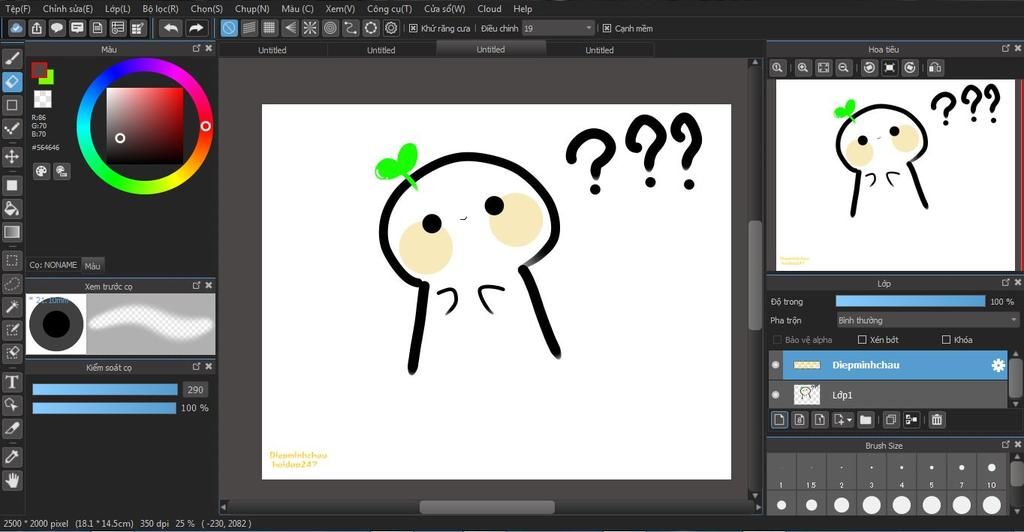The image size is (1024, 532).
Task: Switch to the Cọ: NONAME tab
Action: (x=53, y=265)
